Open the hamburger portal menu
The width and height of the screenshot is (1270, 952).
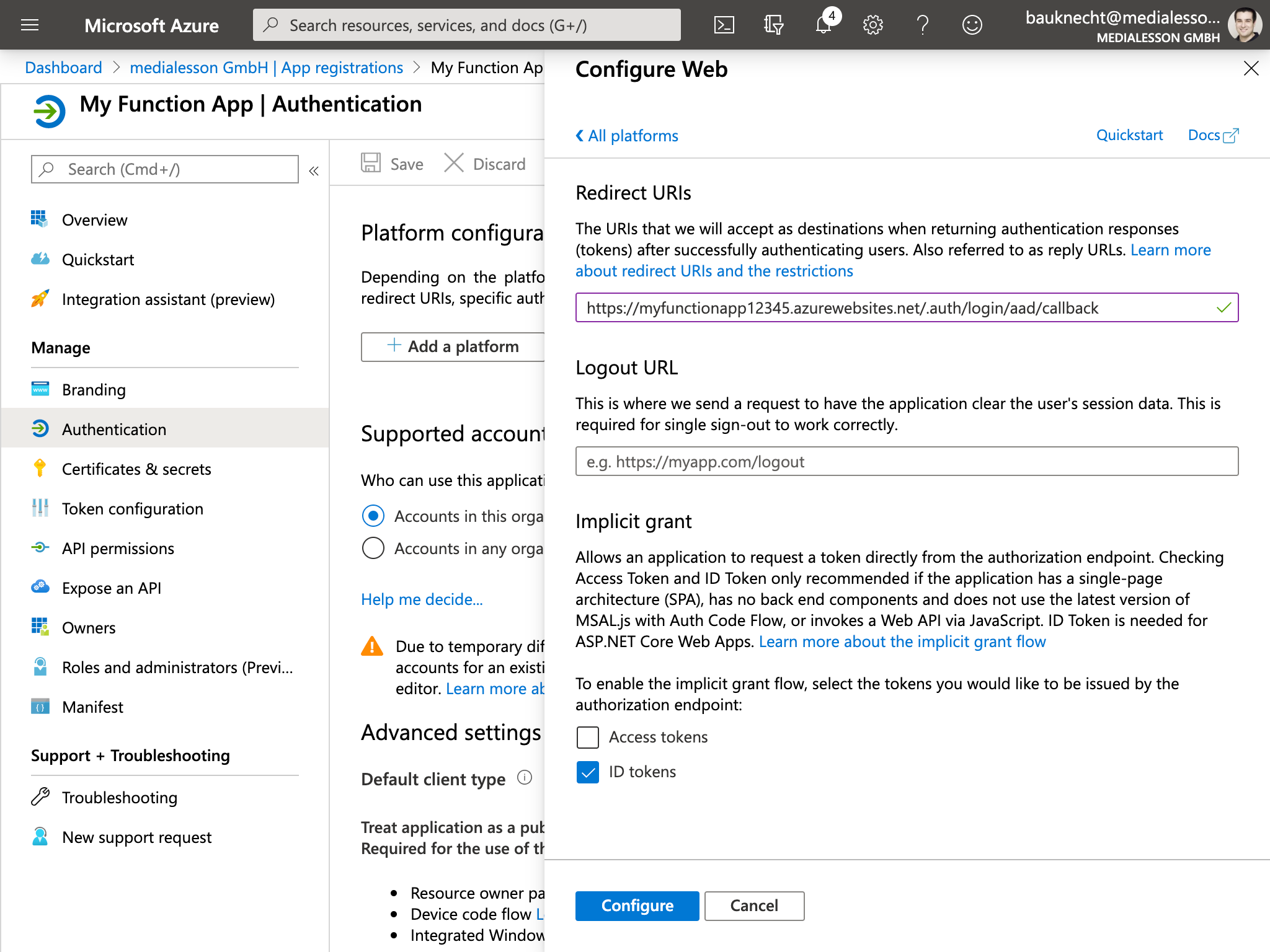pyautogui.click(x=30, y=25)
